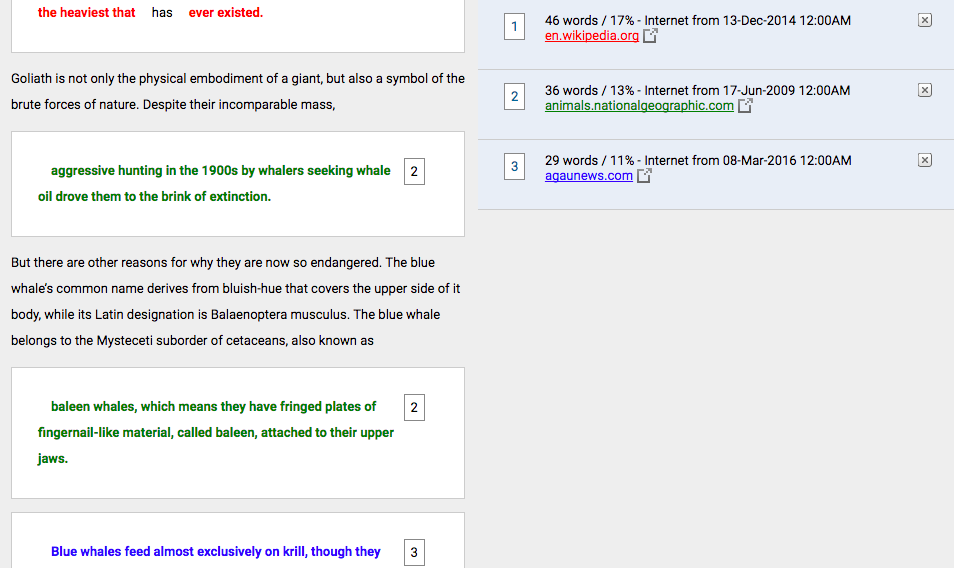Remove source 3 with its X button
Screen dimensions: 954x568
click(925, 160)
